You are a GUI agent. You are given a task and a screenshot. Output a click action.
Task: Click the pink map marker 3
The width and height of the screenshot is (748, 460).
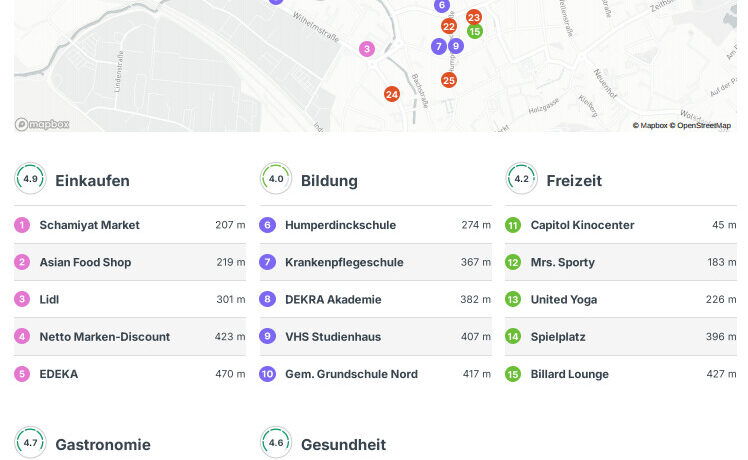(x=367, y=49)
